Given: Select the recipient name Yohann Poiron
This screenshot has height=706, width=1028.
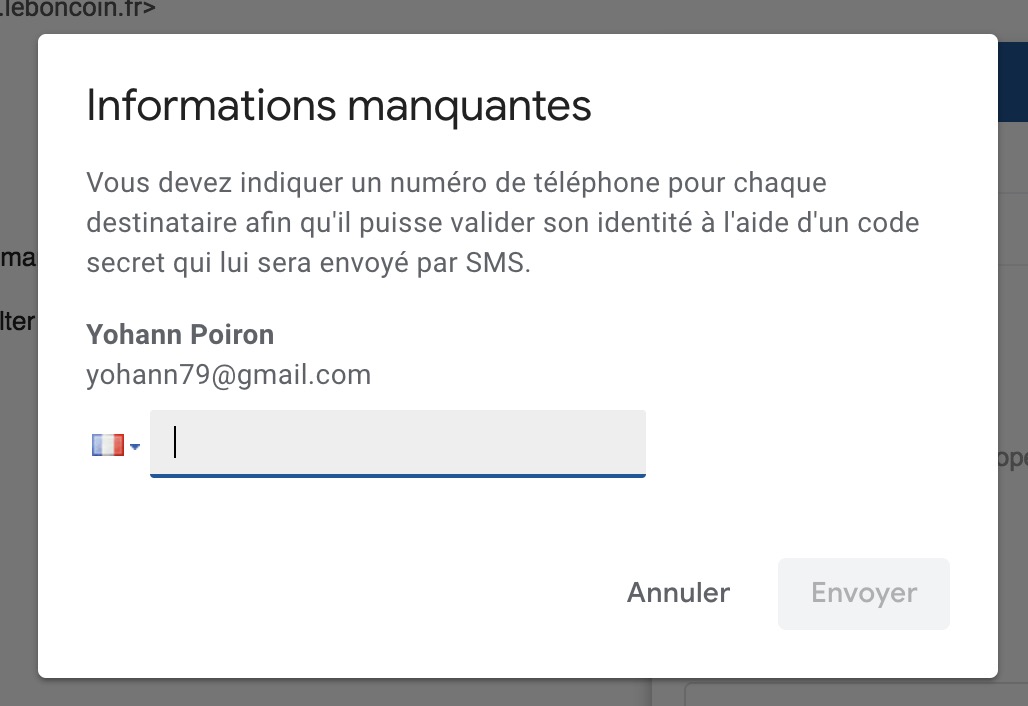Looking at the screenshot, I should (180, 334).
